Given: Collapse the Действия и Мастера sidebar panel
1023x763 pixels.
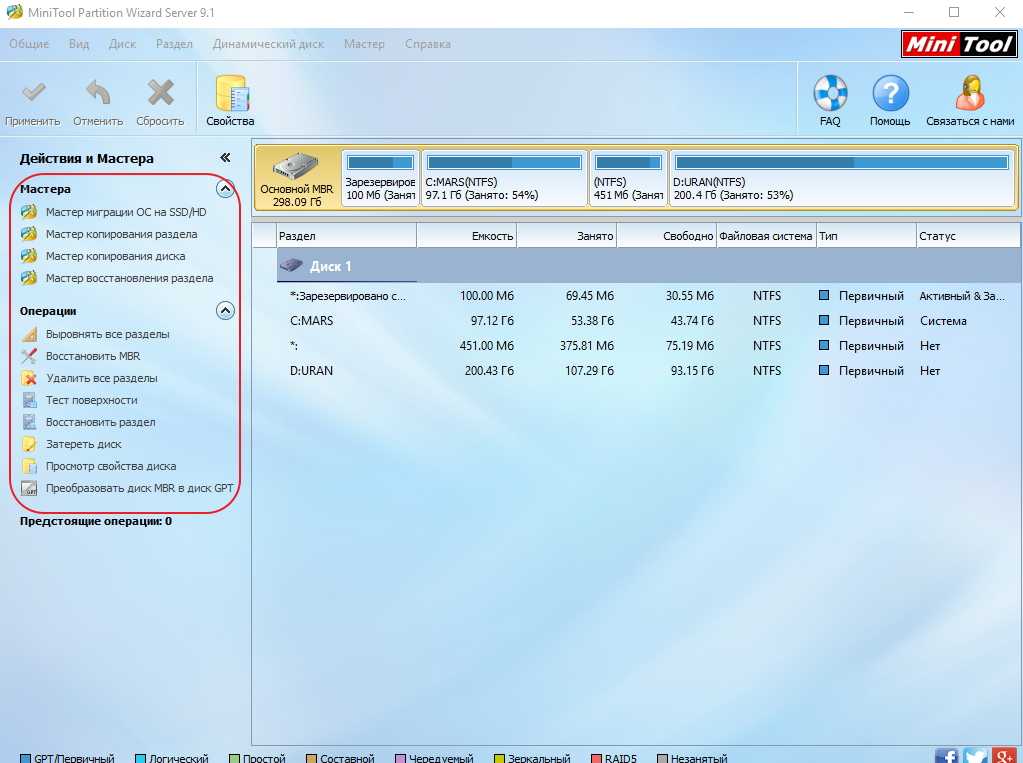Looking at the screenshot, I should 226,158.
